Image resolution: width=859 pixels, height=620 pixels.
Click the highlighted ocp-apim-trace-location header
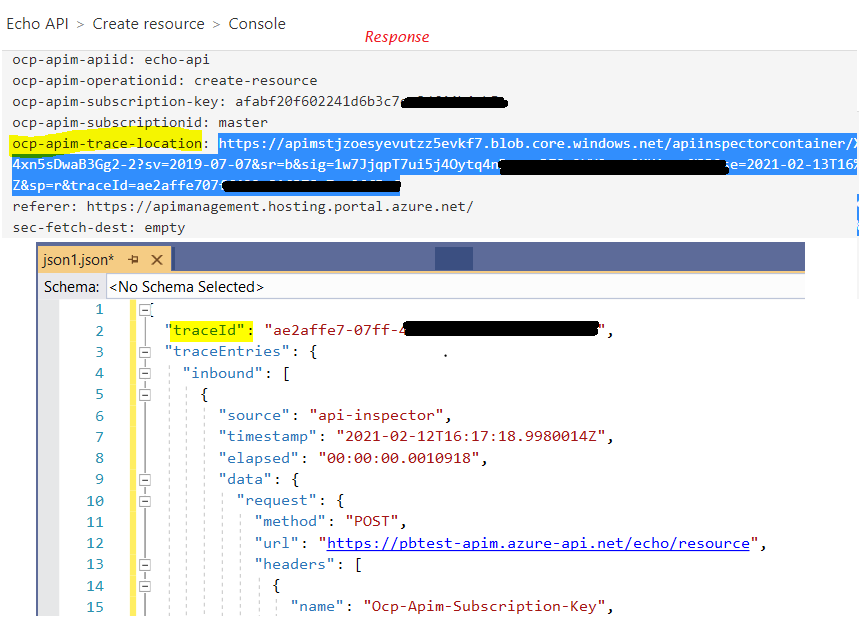pos(107,143)
